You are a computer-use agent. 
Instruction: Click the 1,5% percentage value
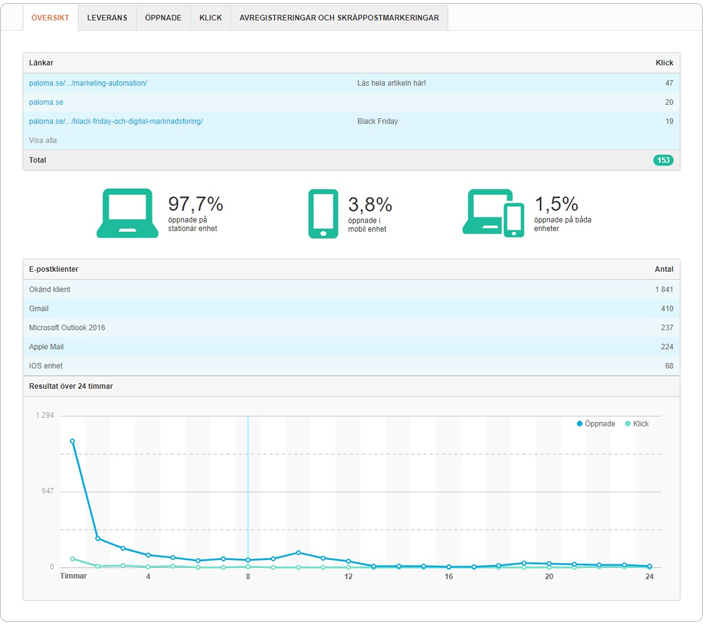[556, 204]
